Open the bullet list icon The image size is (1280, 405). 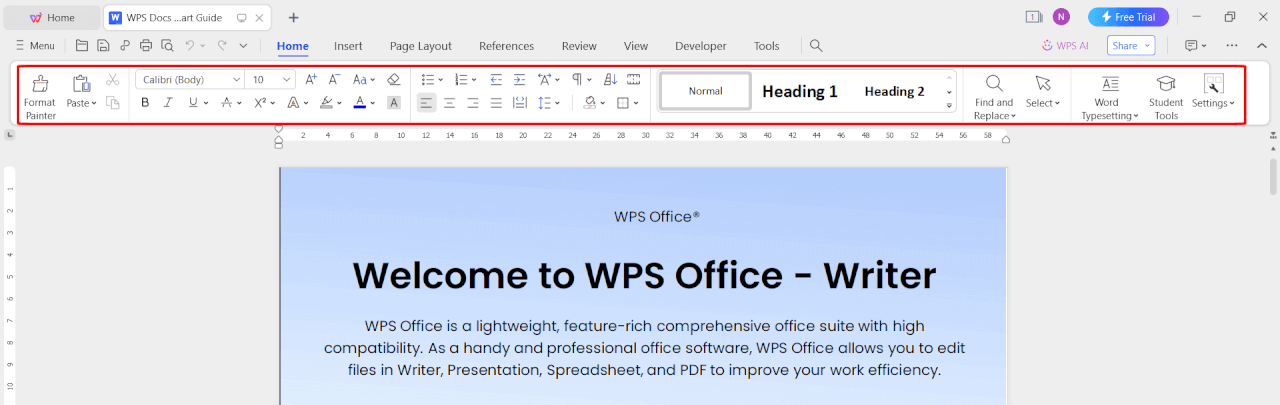pos(427,79)
